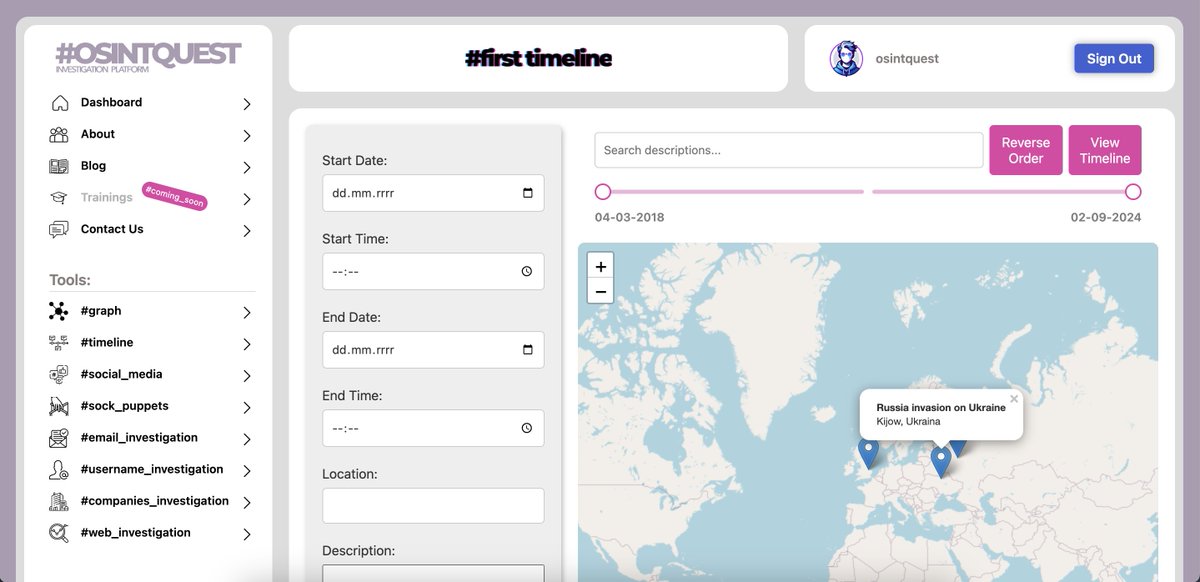This screenshot has height=582, width=1200.
Task: Open the Start Date calendar picker icon
Action: click(x=528, y=193)
